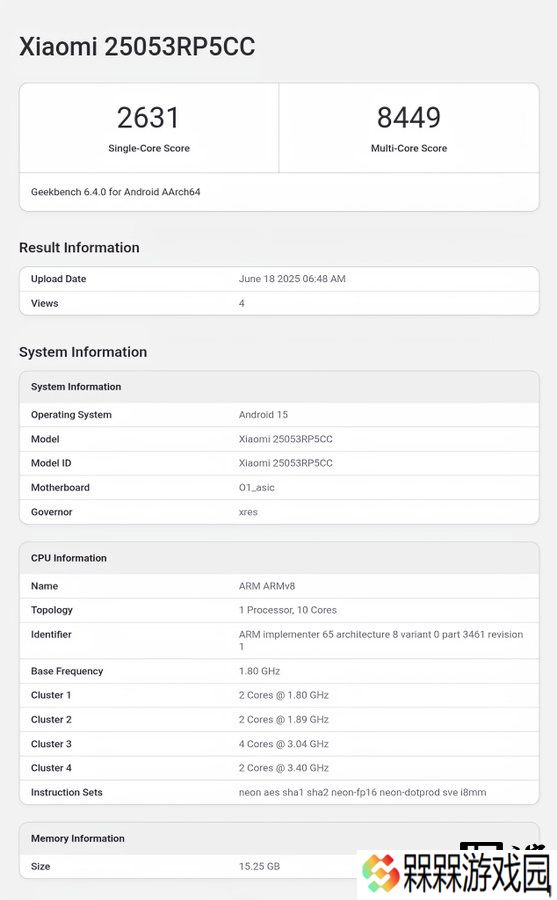Click the Memory Information table header
This screenshot has height=900, width=557.
coord(78,839)
